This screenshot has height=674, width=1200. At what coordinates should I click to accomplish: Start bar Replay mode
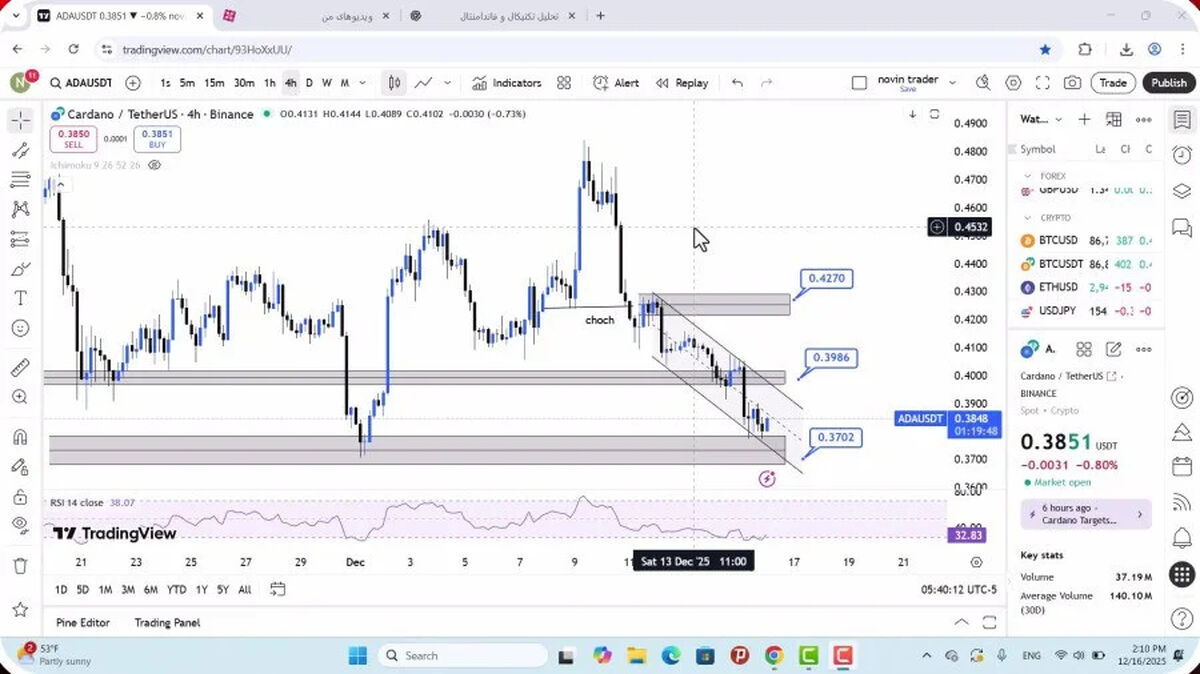coord(682,83)
